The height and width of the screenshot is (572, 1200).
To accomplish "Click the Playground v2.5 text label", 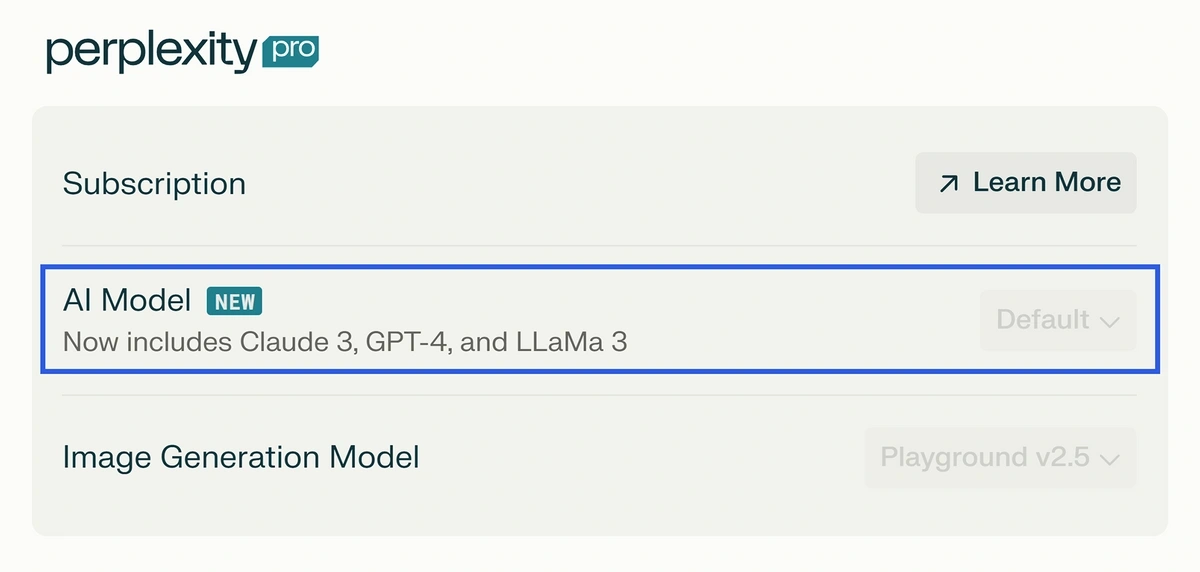I will pyautogui.click(x=986, y=458).
